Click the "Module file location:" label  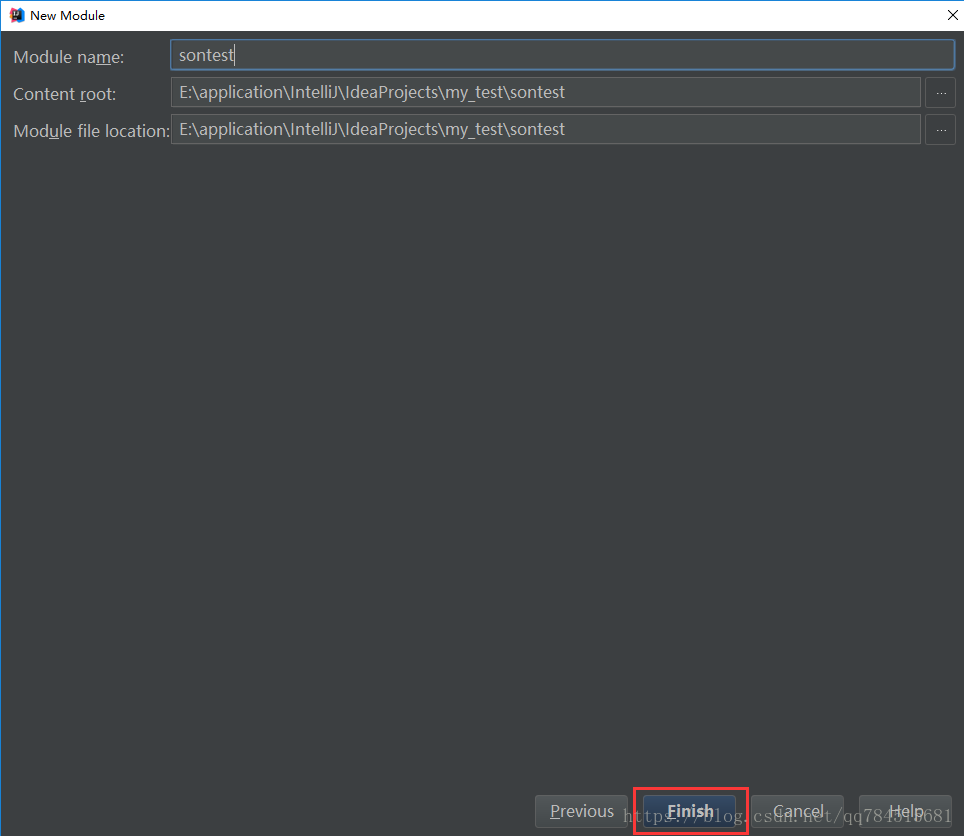92,131
